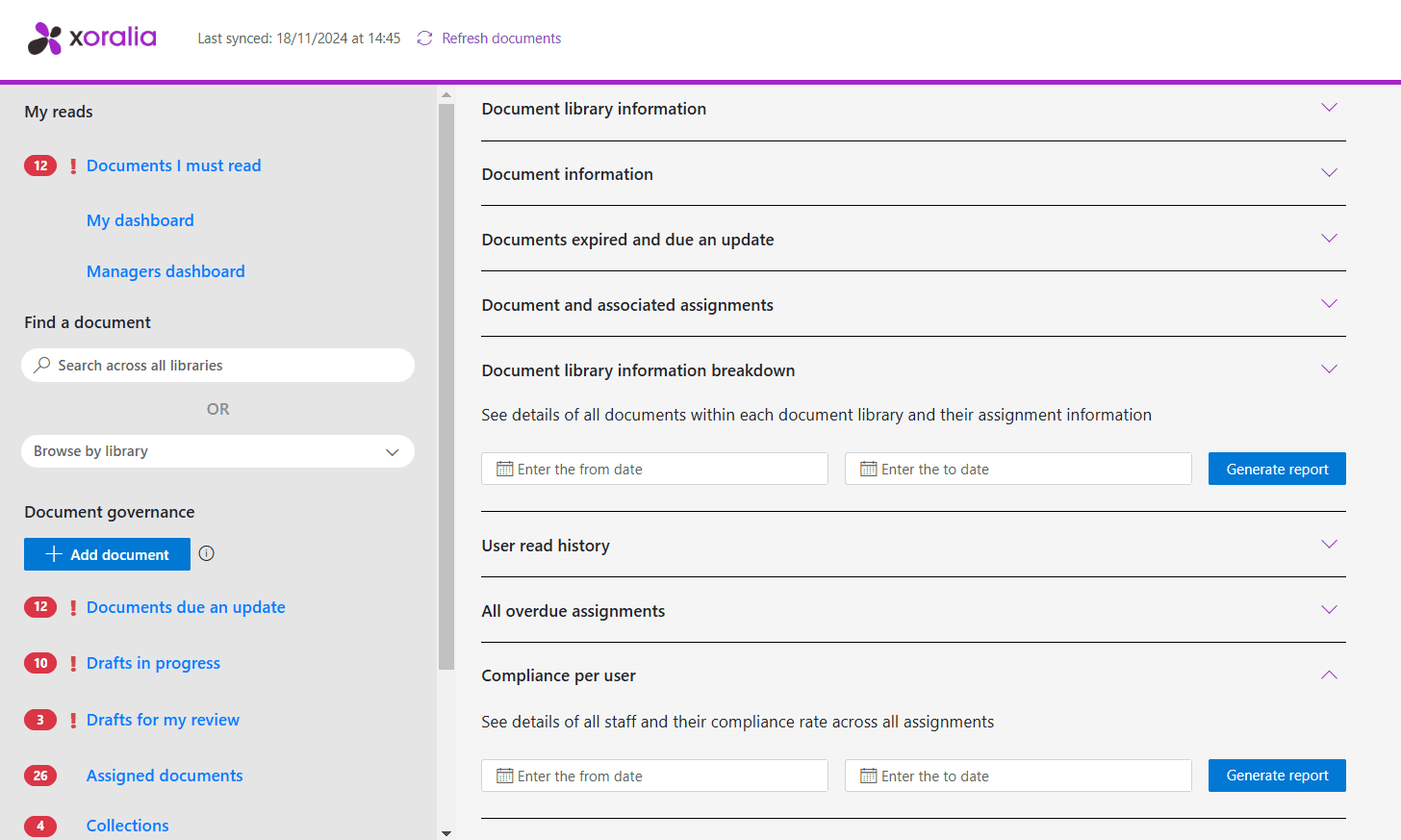Click calendar icon in compliance from date field
This screenshot has height=840, width=1401.
coord(505,776)
